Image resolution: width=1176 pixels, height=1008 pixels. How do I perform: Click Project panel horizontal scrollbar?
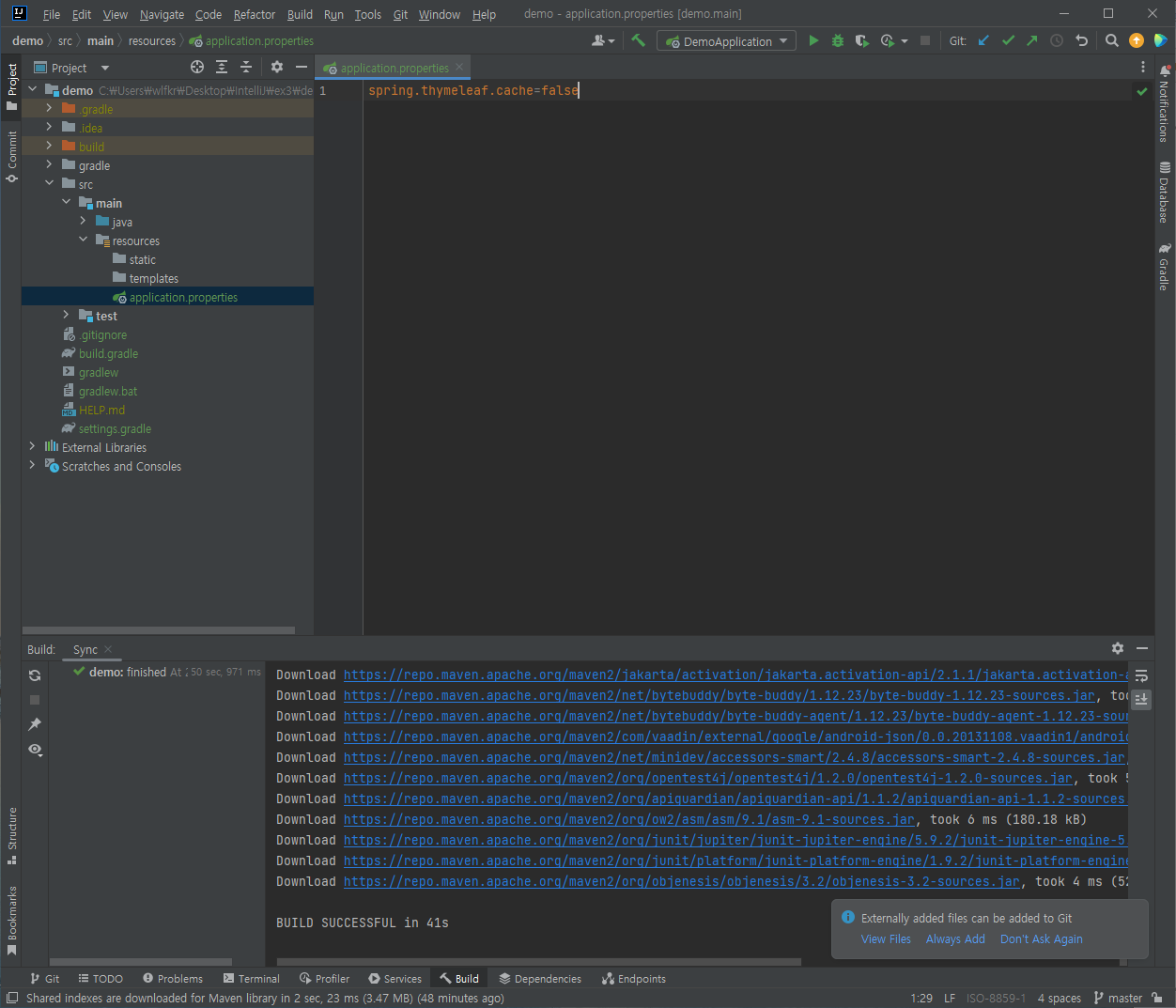[x=158, y=630]
